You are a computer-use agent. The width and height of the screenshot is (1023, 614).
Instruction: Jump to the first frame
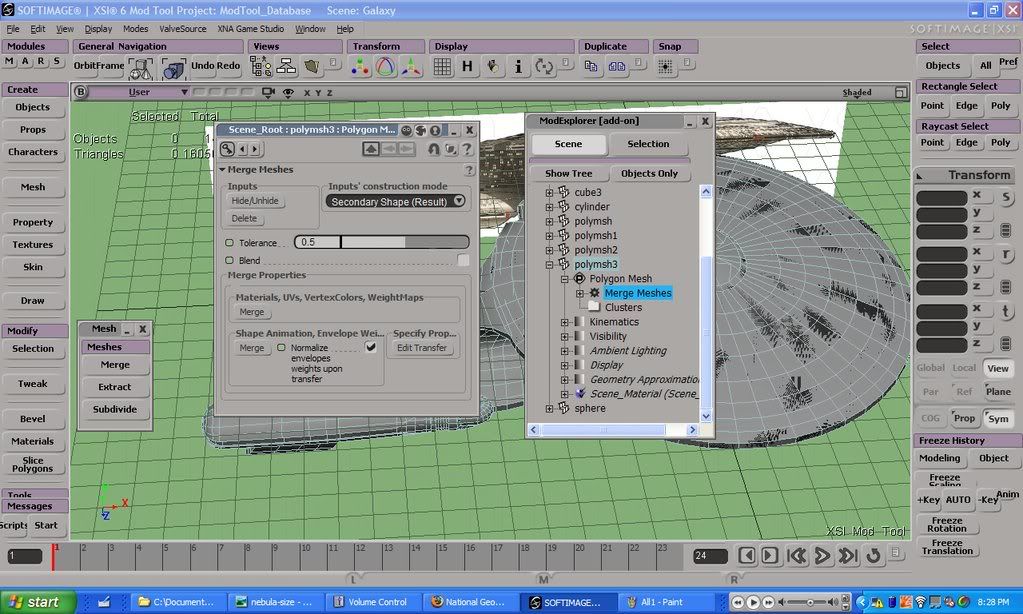click(x=797, y=555)
